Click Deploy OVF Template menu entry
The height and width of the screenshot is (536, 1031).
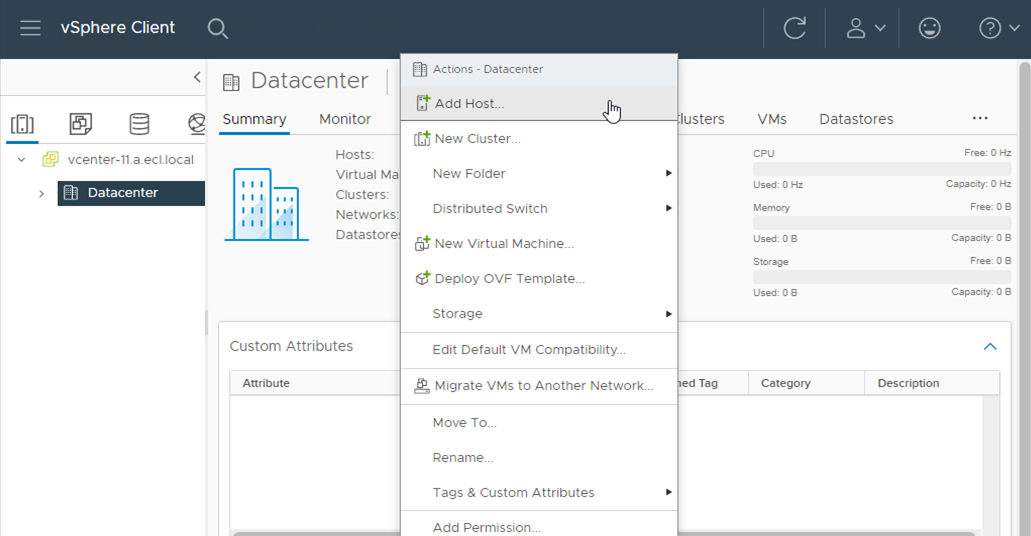point(509,279)
